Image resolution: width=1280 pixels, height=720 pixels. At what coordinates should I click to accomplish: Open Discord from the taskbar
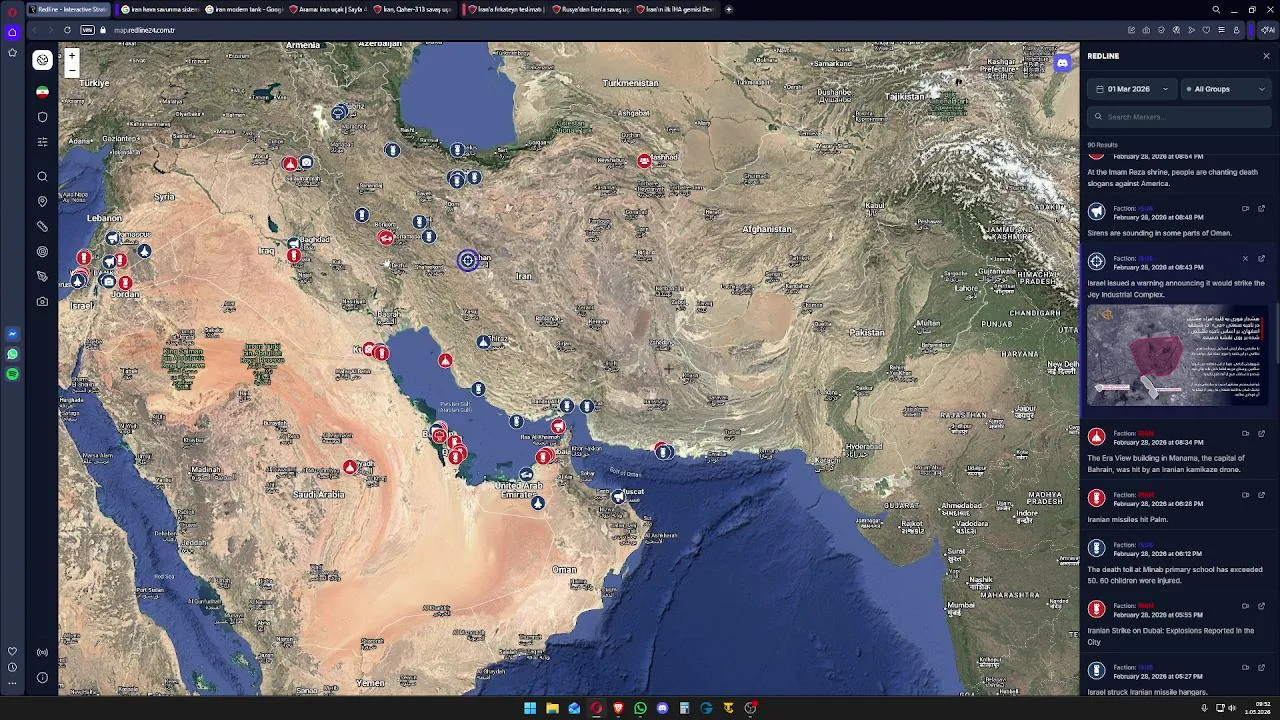(x=662, y=708)
